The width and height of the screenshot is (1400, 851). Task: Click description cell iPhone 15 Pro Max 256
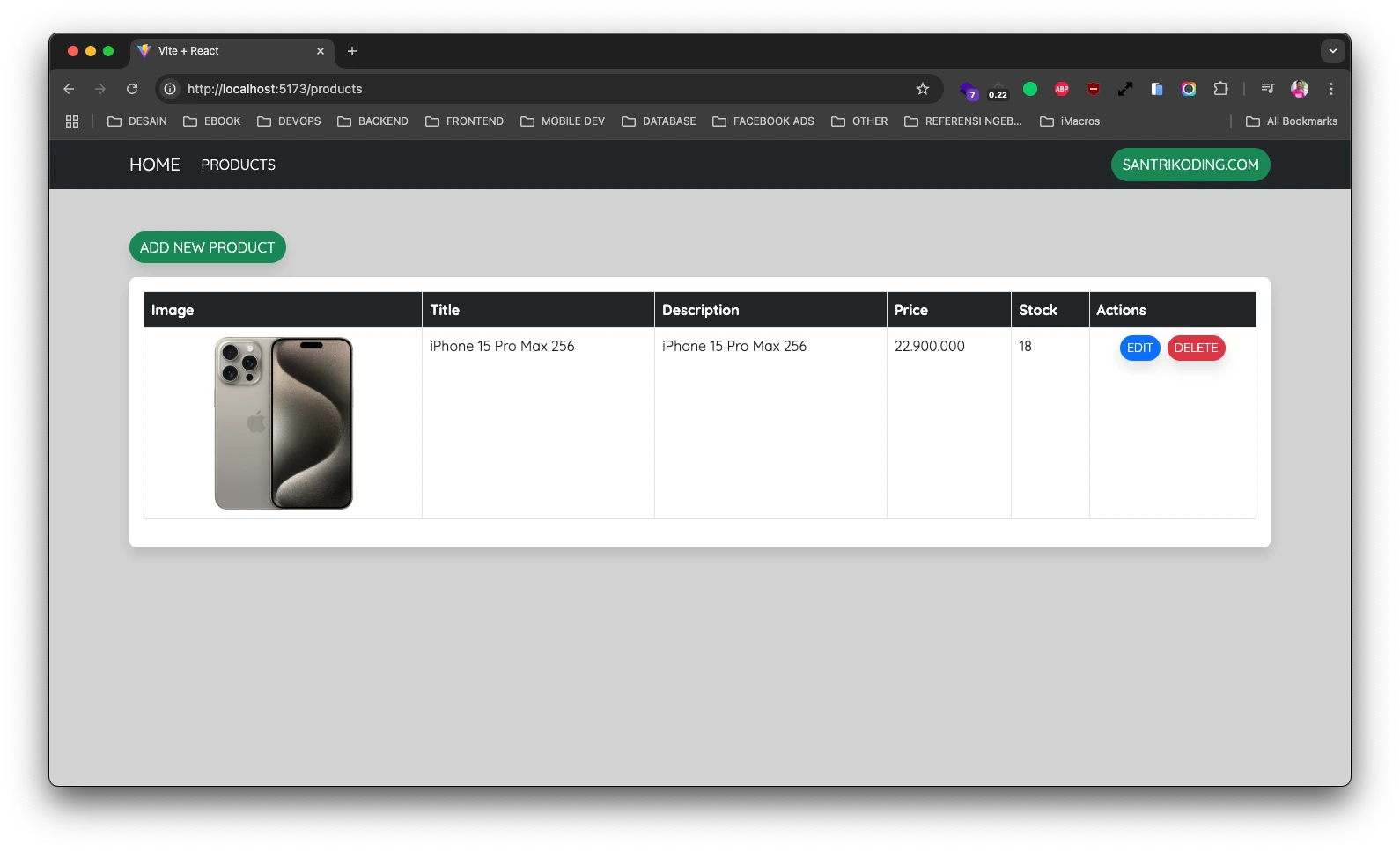point(734,346)
